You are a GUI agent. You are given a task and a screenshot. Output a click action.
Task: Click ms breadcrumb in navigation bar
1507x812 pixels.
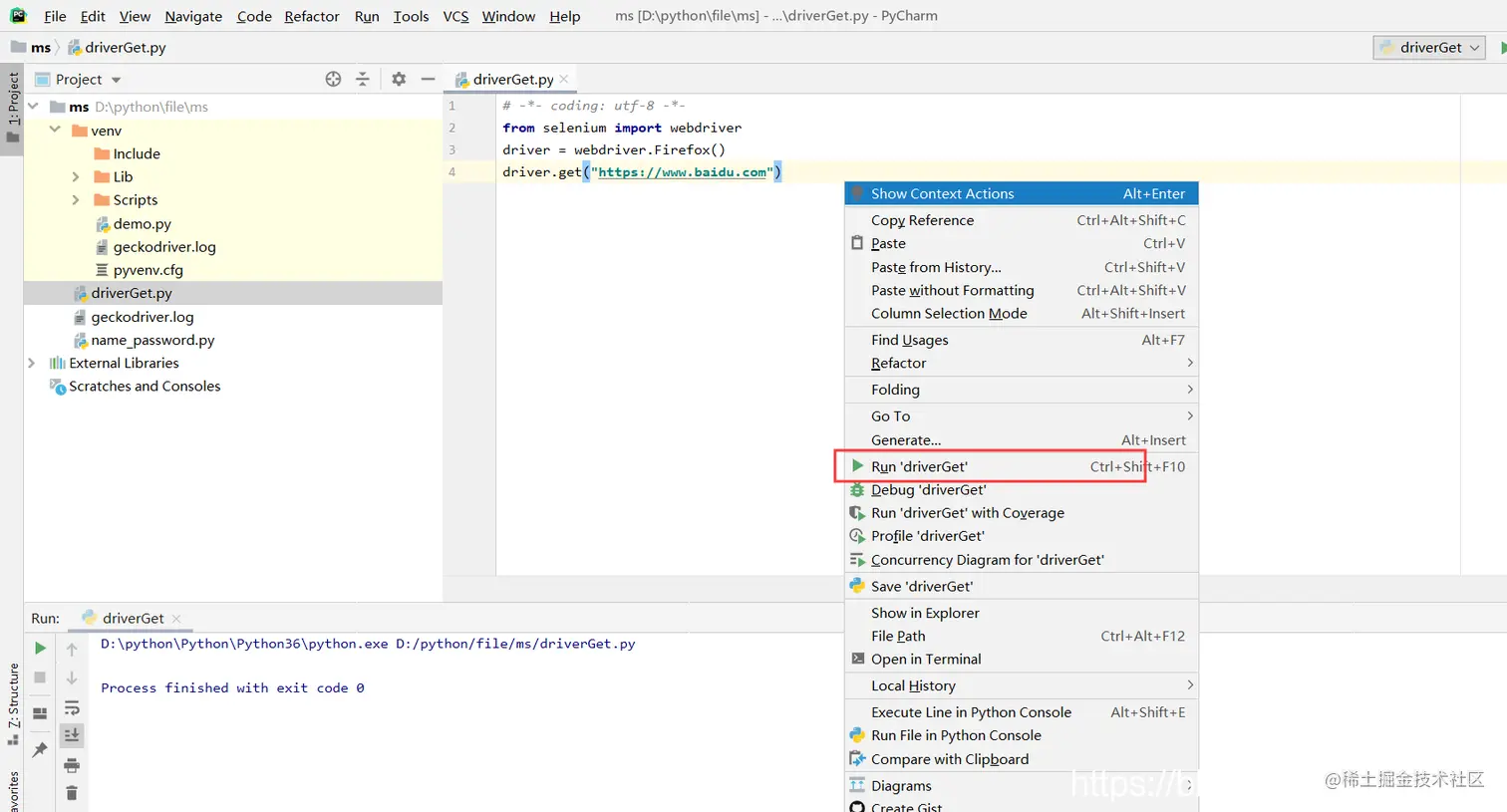pos(40,47)
